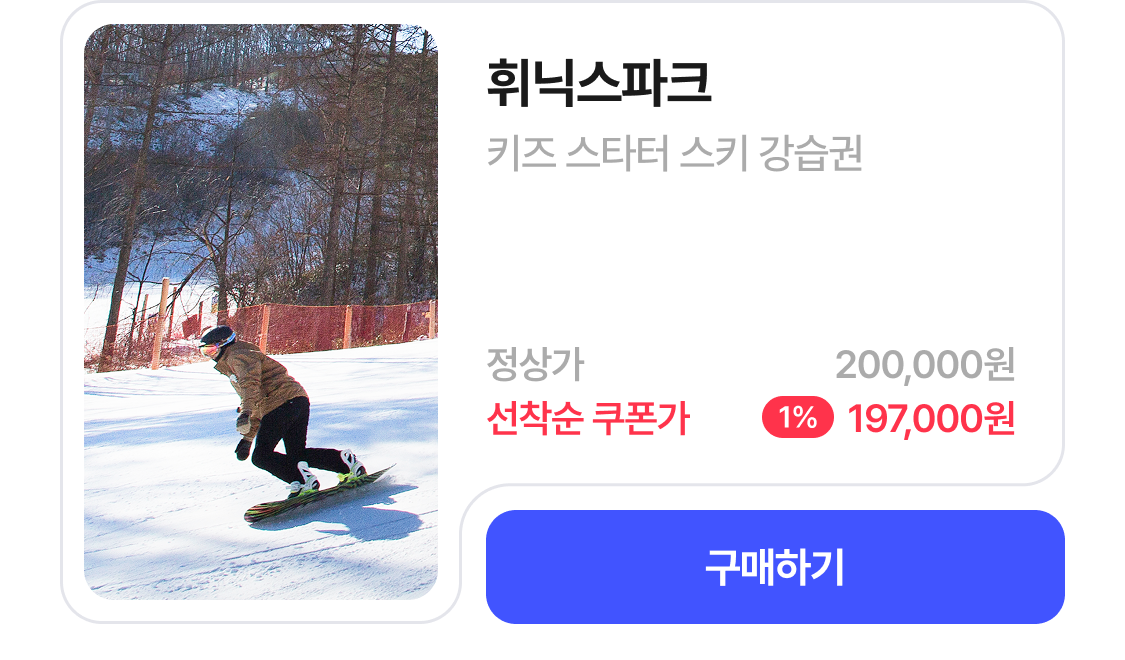Image resolution: width=1125 pixels, height=660 pixels.
Task: Click the snowboarder's white boot binding
Action: [x=304, y=478]
